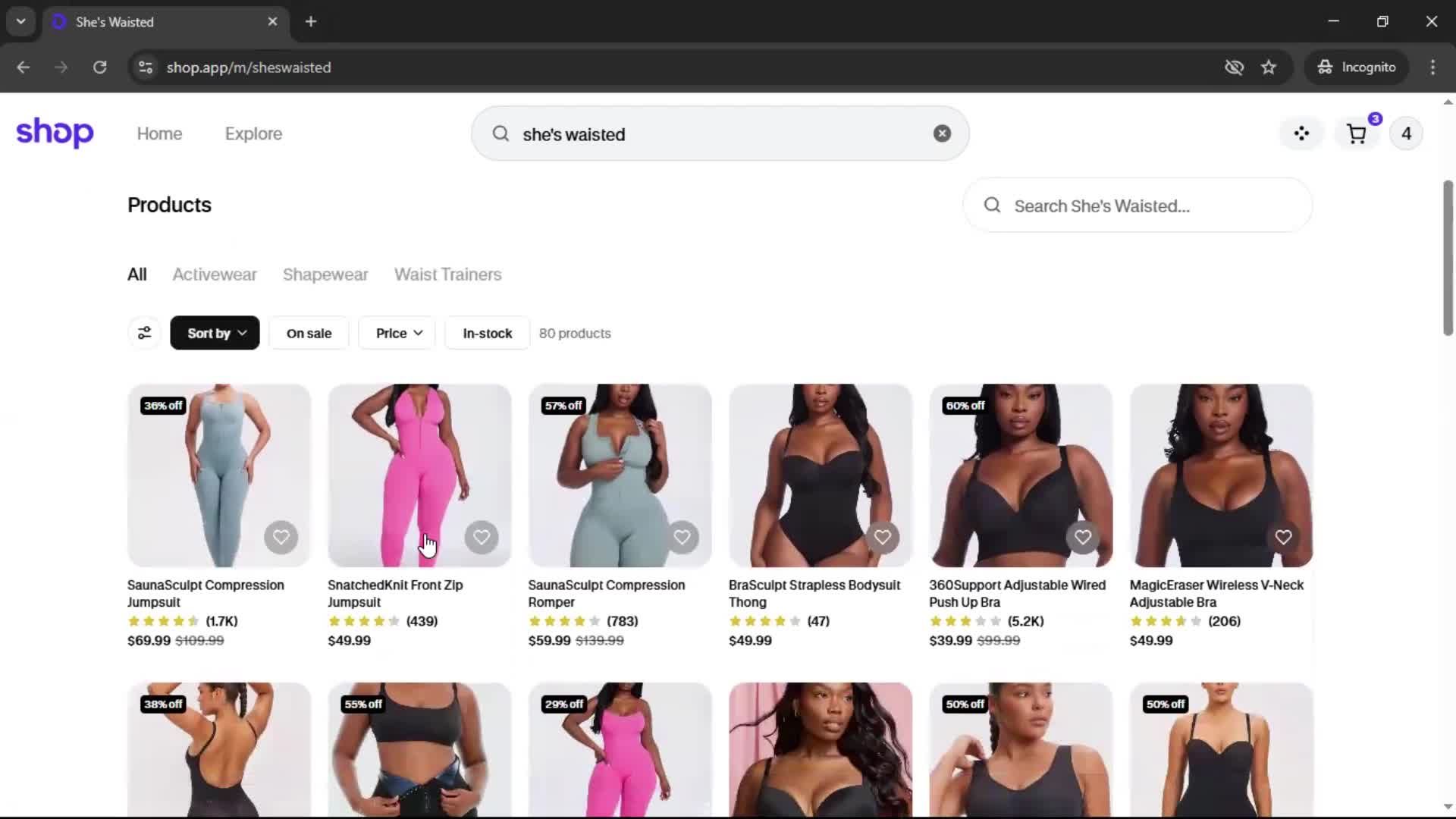Reload the page
1456x819 pixels.
[x=99, y=67]
